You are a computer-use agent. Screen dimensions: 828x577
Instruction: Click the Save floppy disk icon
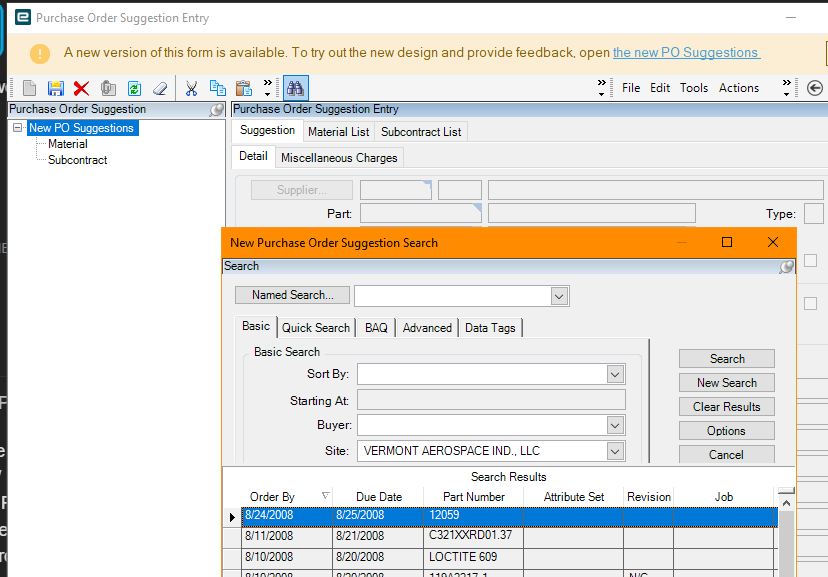click(x=55, y=88)
